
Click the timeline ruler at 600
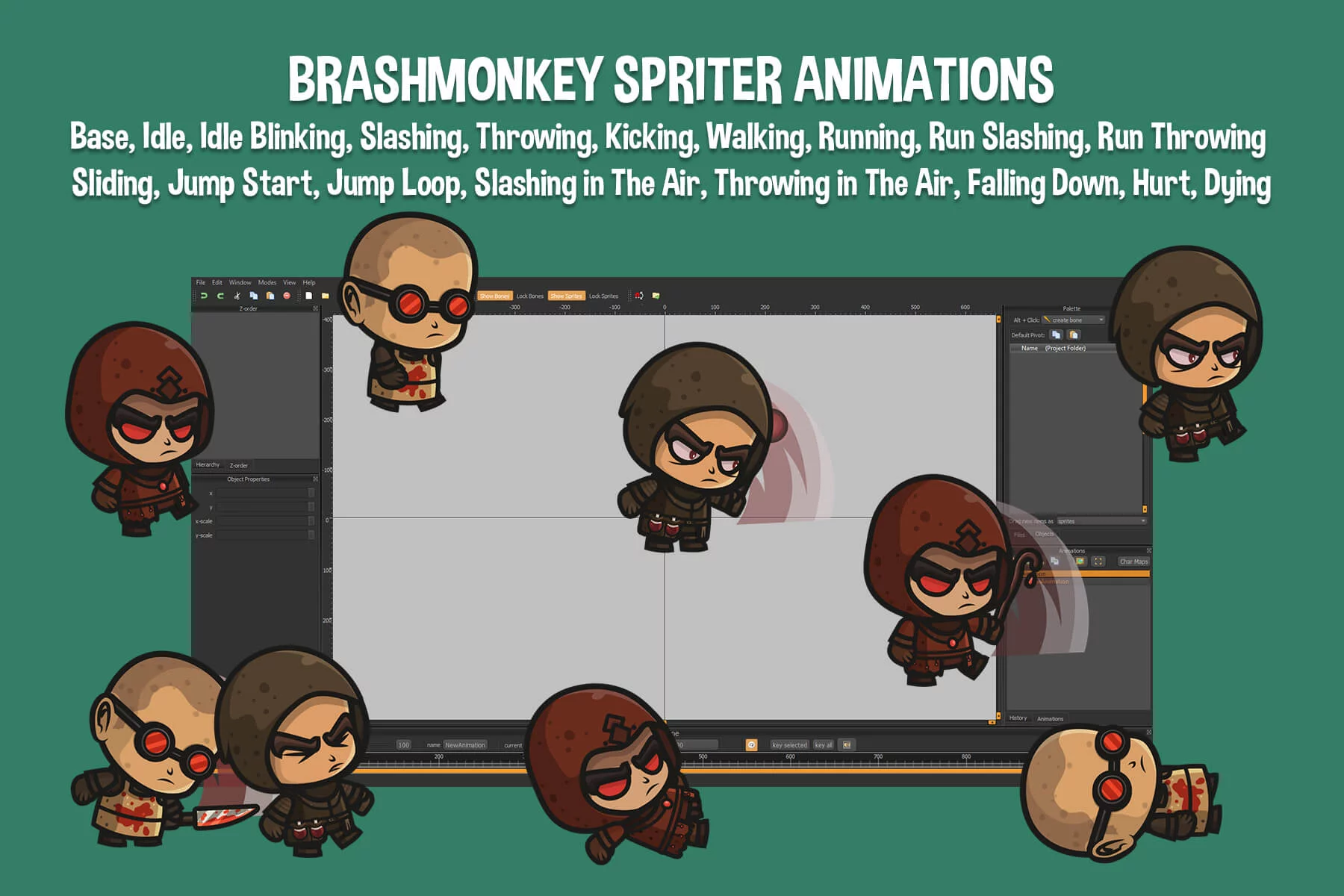(790, 757)
